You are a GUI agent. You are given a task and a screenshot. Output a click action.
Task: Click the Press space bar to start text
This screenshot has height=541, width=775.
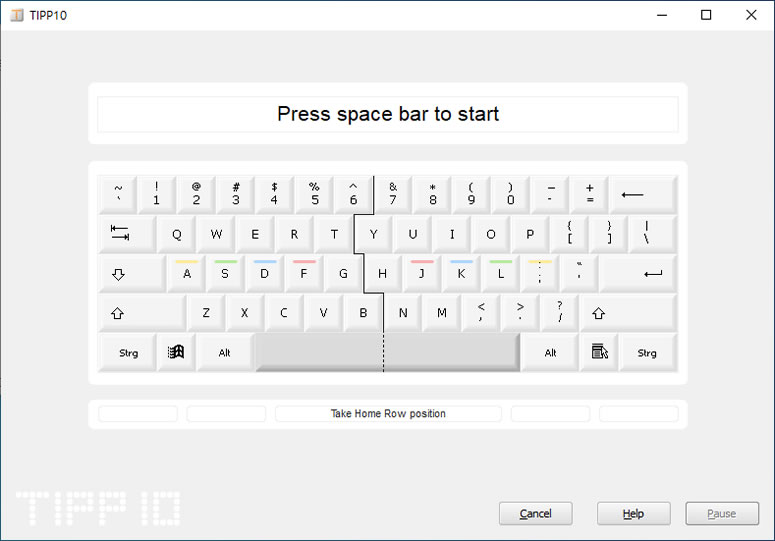pos(388,114)
